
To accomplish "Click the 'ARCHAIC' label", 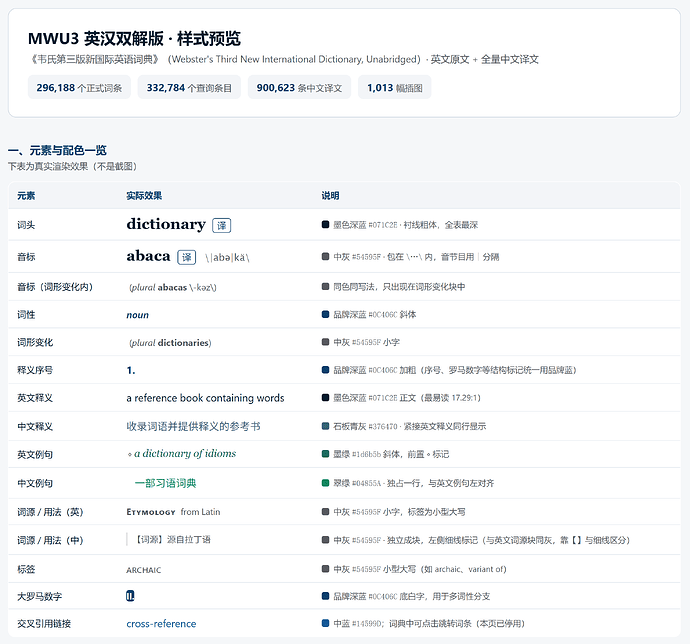I will pos(143,570).
